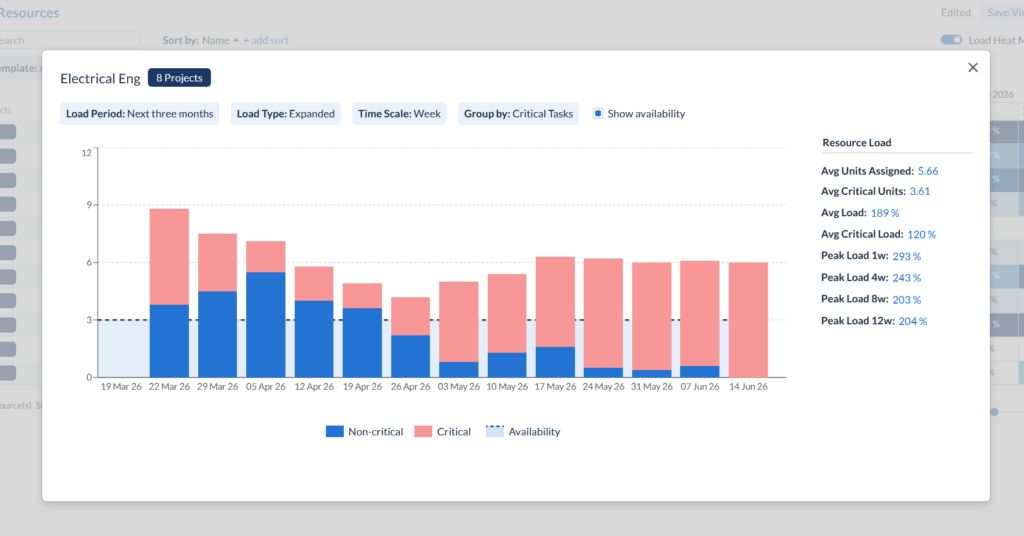This screenshot has height=536, width=1024.
Task: Click the add sort link
Action: point(266,40)
